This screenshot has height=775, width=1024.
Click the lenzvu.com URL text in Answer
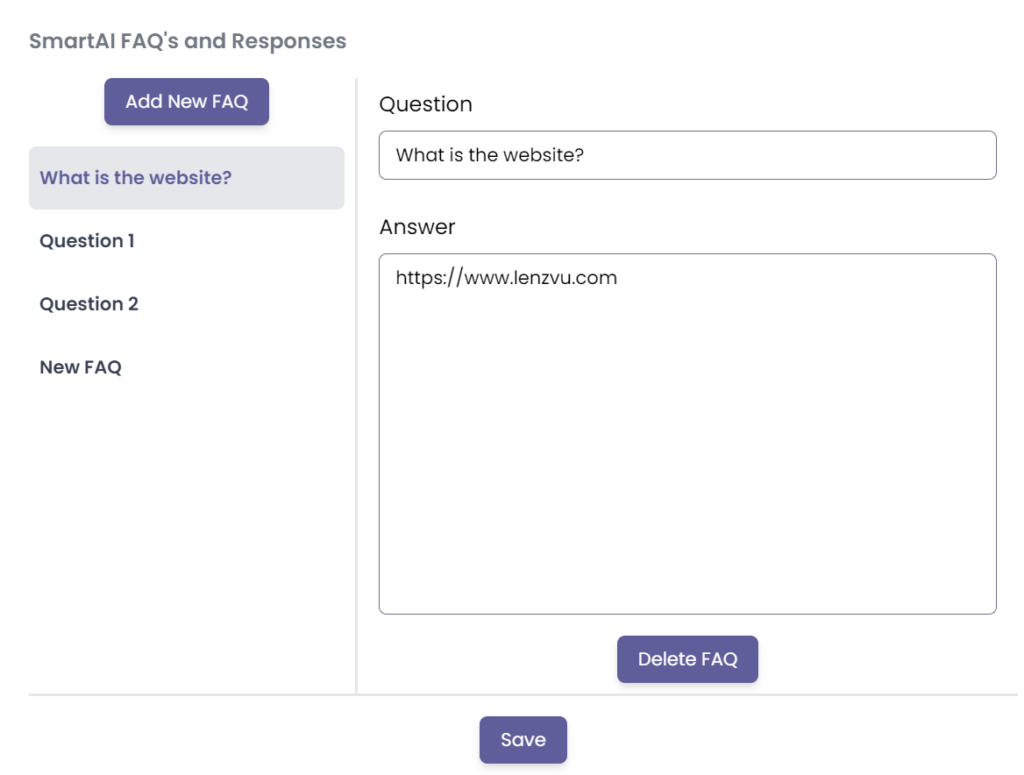506,278
